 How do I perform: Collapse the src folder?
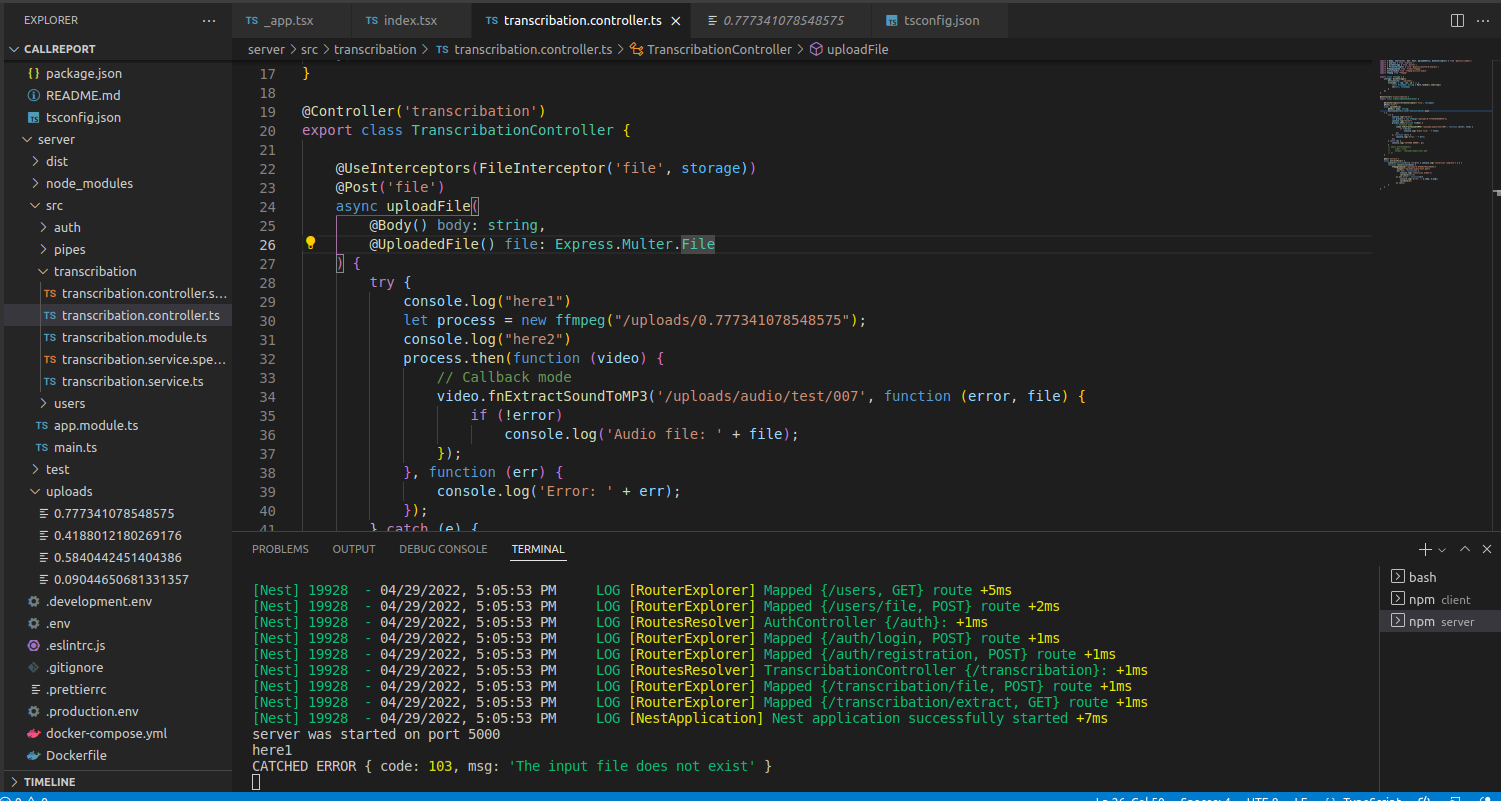coord(118,205)
